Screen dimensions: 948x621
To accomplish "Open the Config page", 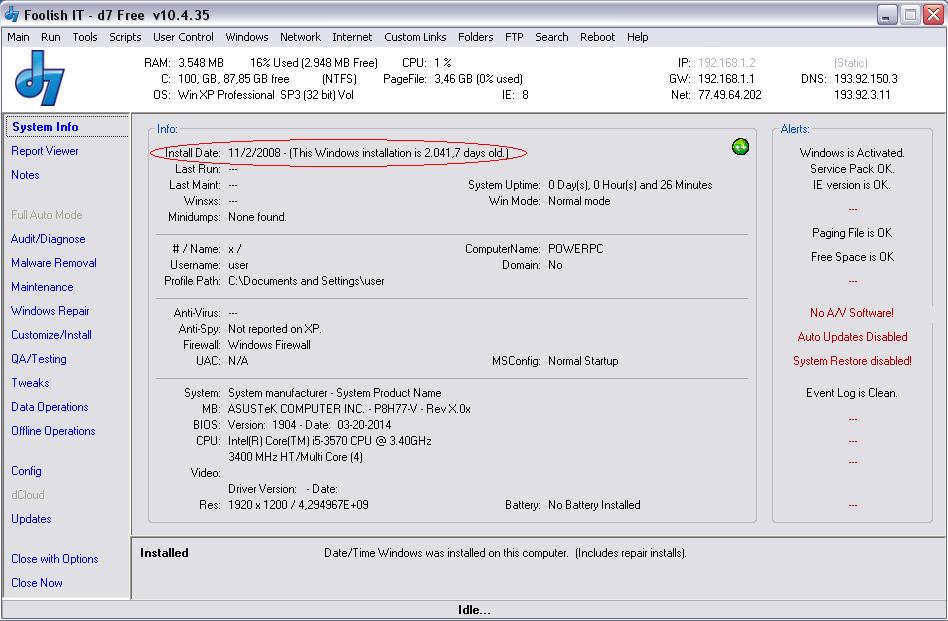I will tap(27, 471).
